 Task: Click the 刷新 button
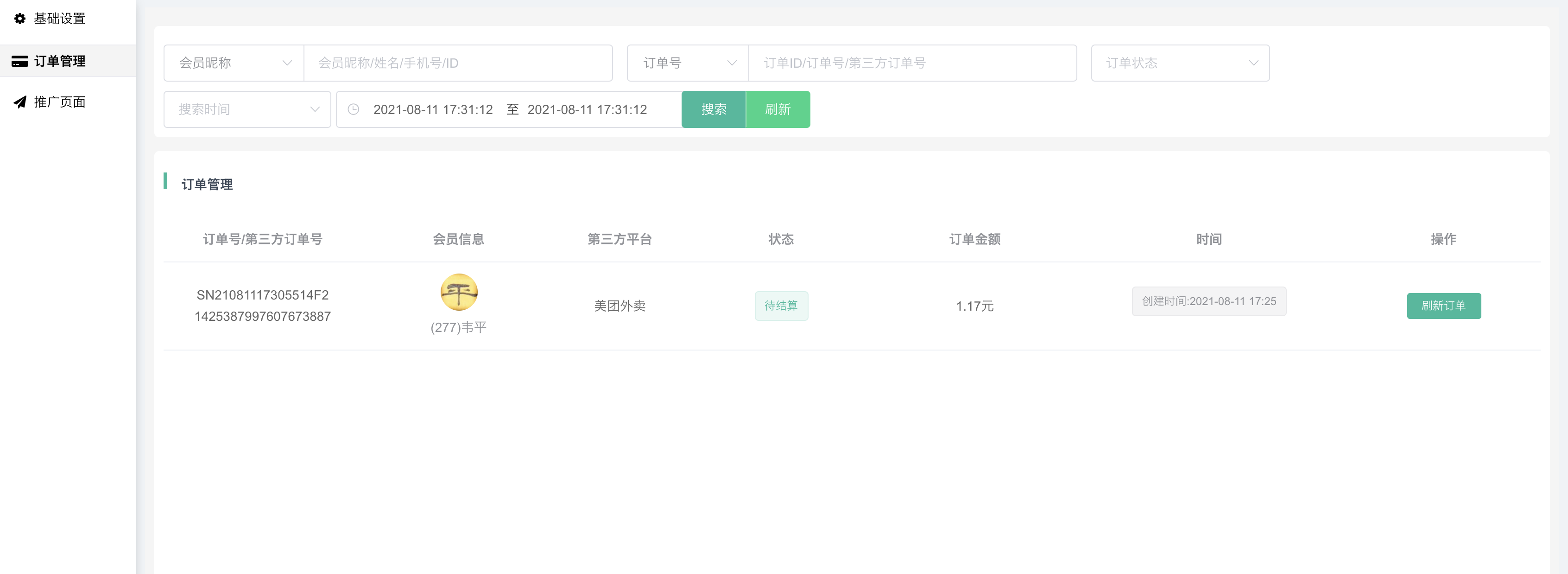[x=778, y=109]
